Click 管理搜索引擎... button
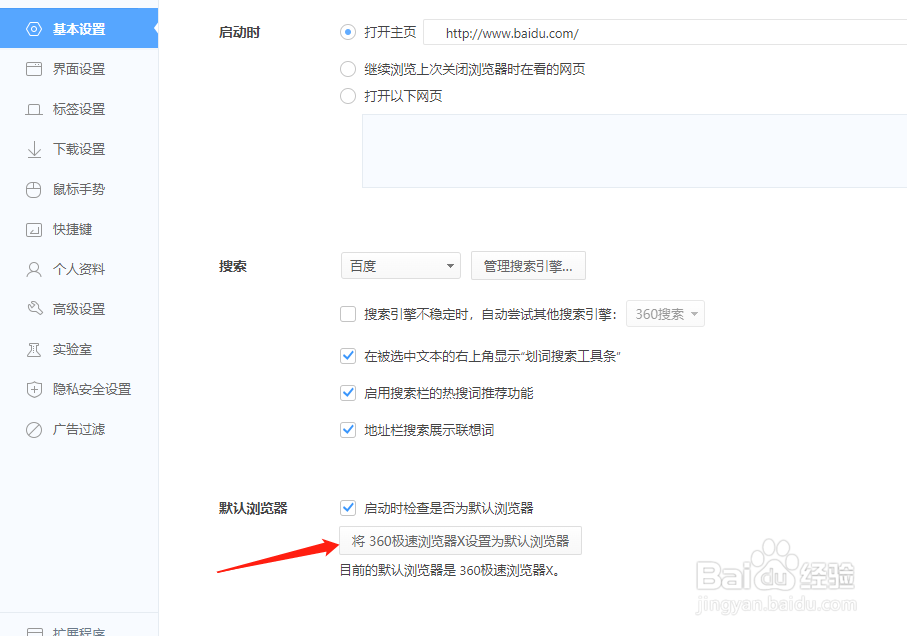907x636 pixels. 528,266
